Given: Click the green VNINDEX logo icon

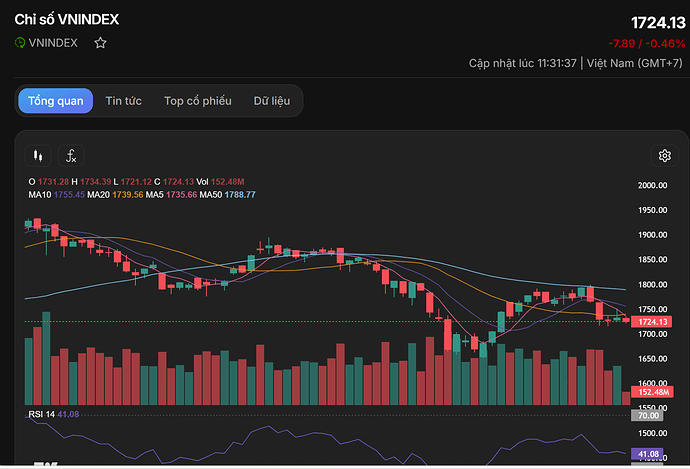Looking at the screenshot, I should click(x=20, y=43).
